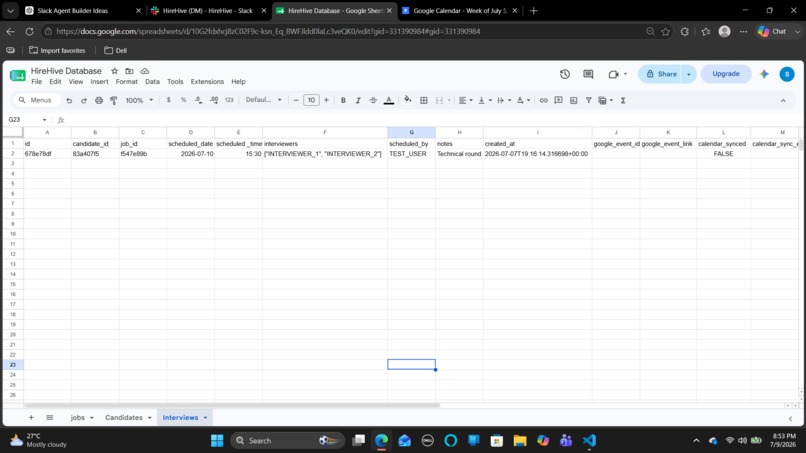The width and height of the screenshot is (806, 453).
Task: Switch to the Candidates sheet tab
Action: click(124, 418)
